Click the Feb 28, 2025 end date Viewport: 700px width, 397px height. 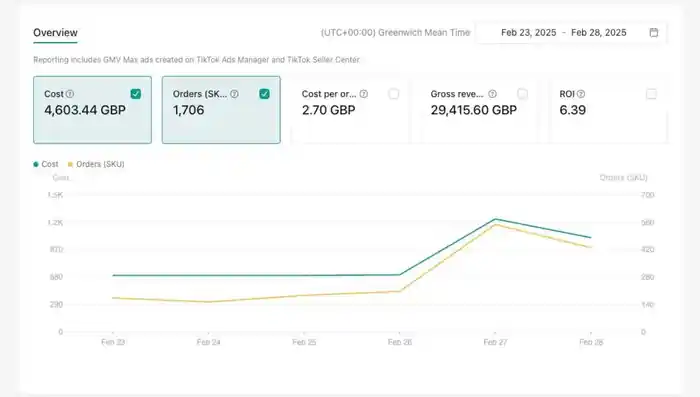(x=599, y=33)
